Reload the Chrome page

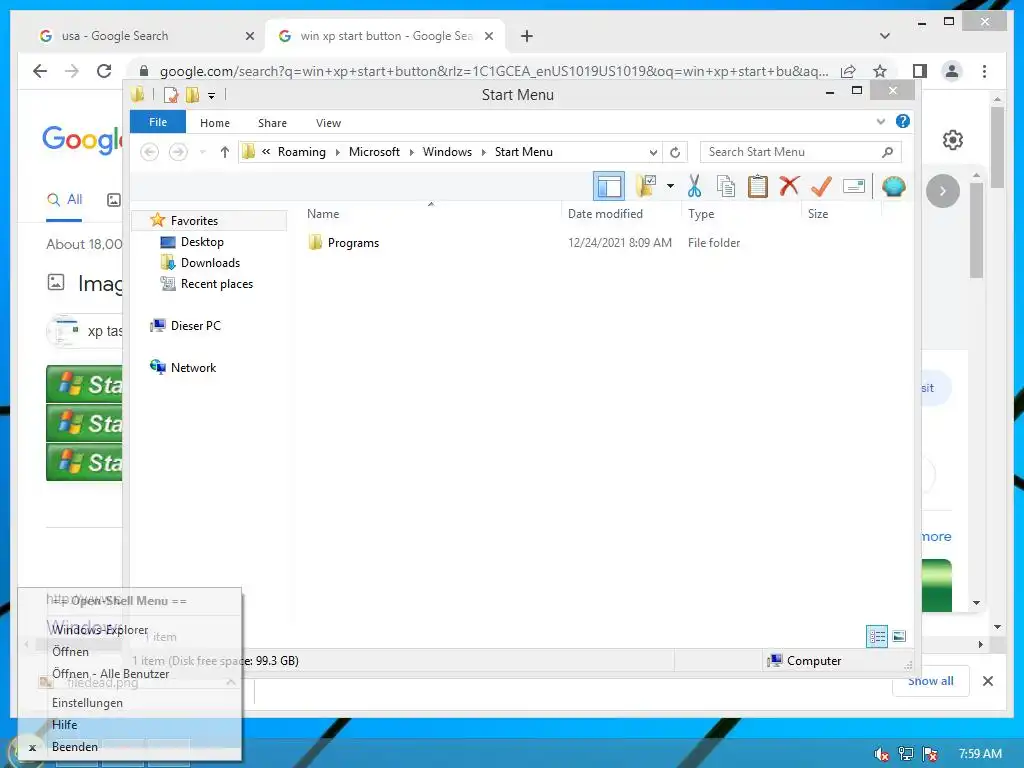click(104, 71)
